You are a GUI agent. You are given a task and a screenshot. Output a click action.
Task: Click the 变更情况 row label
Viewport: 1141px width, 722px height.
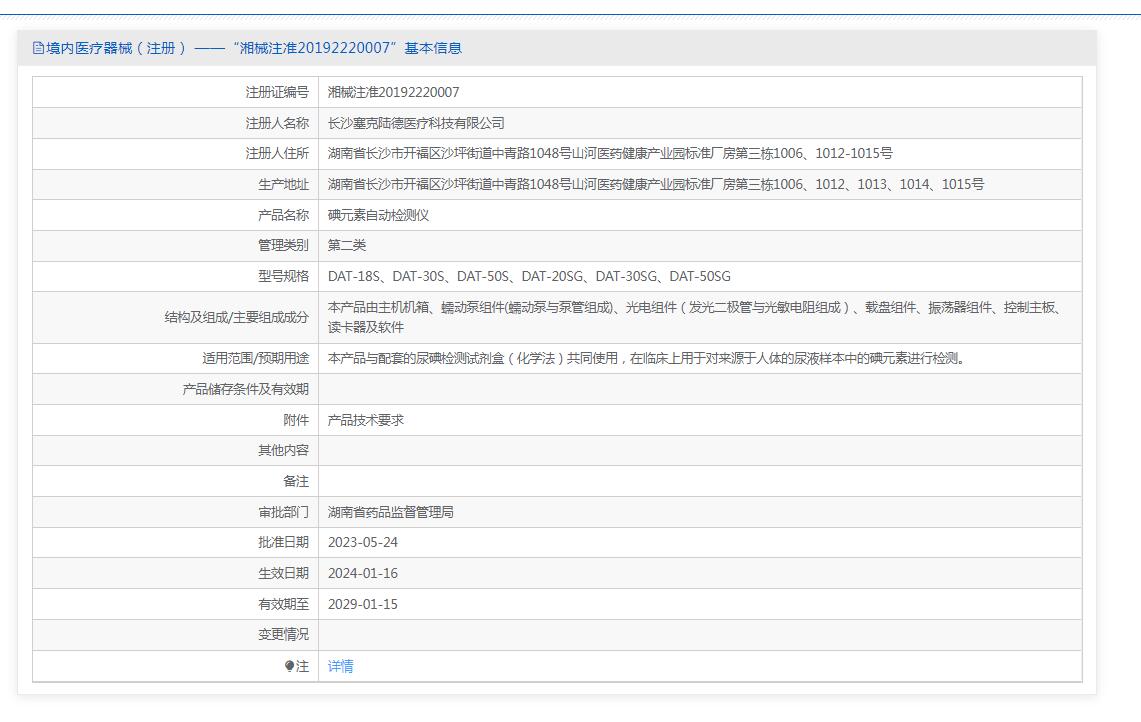[283, 634]
